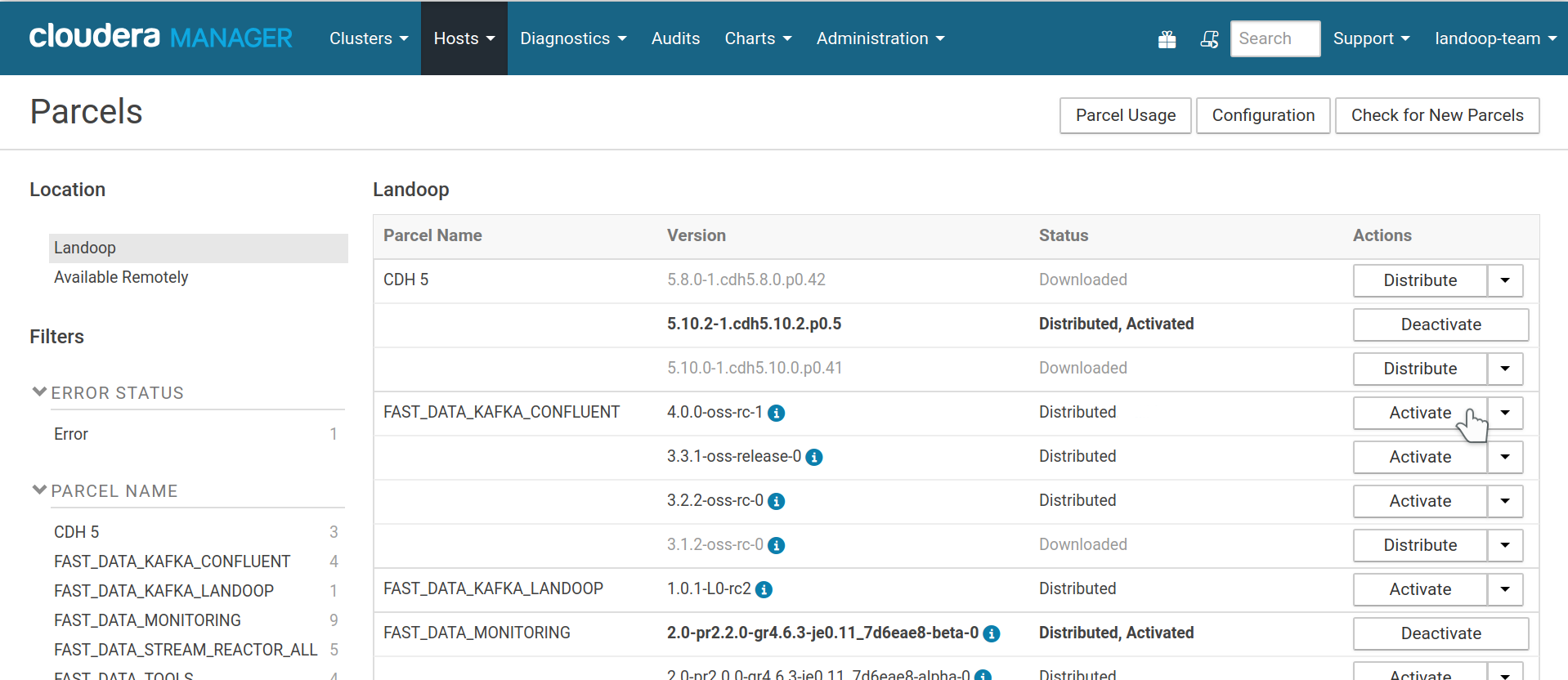
Task: Select the Landoop location
Action: (199, 248)
